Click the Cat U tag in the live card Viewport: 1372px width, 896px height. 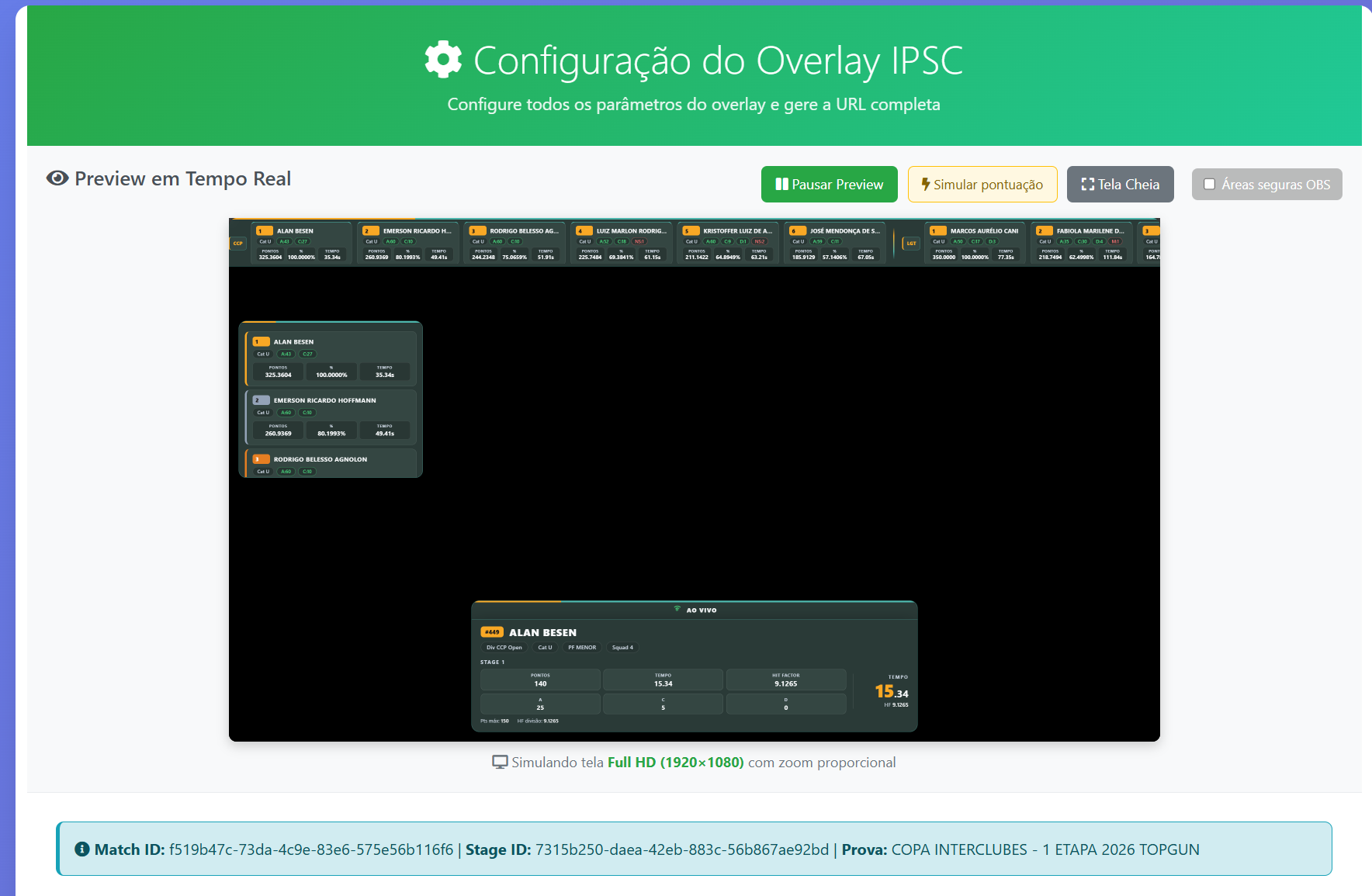click(x=545, y=648)
